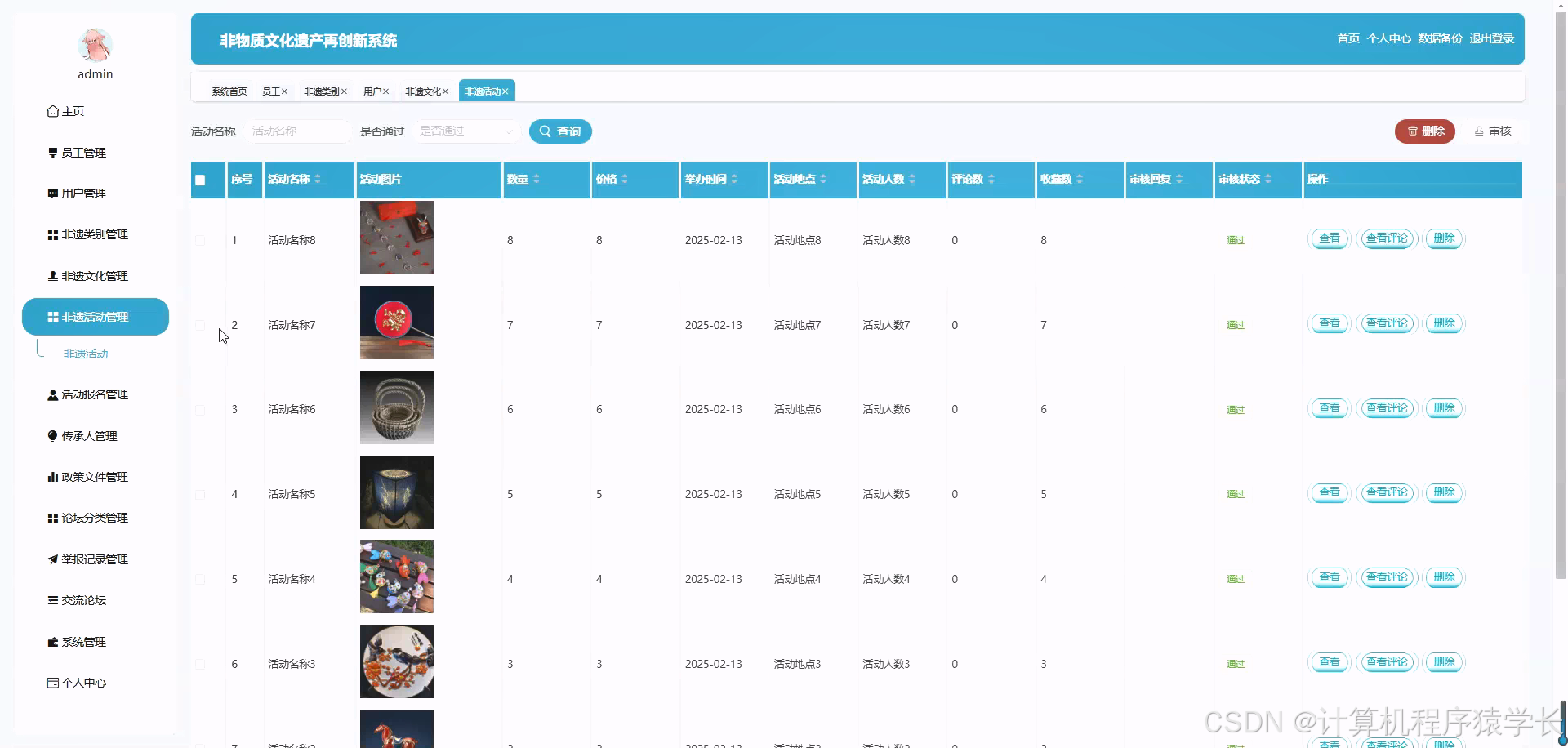
Task: Click the 系统管理 sidebar icon
Action: (x=53, y=642)
